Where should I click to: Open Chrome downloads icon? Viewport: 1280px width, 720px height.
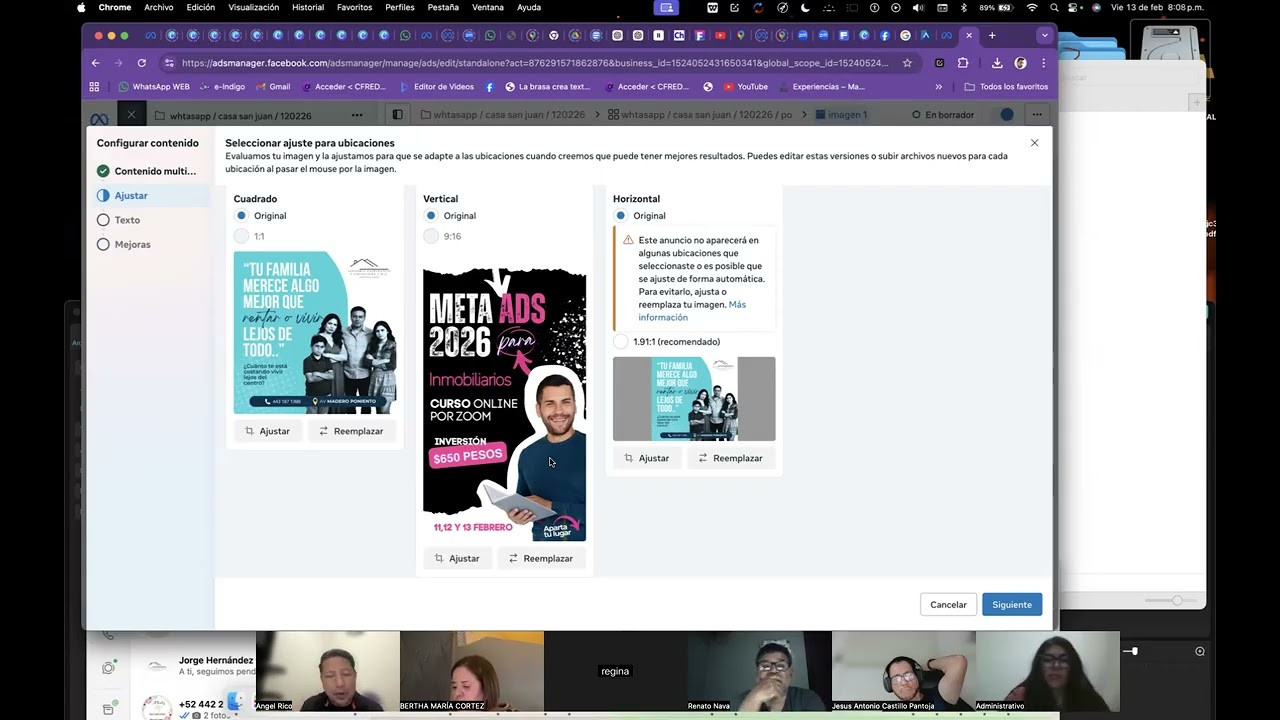pos(997,63)
